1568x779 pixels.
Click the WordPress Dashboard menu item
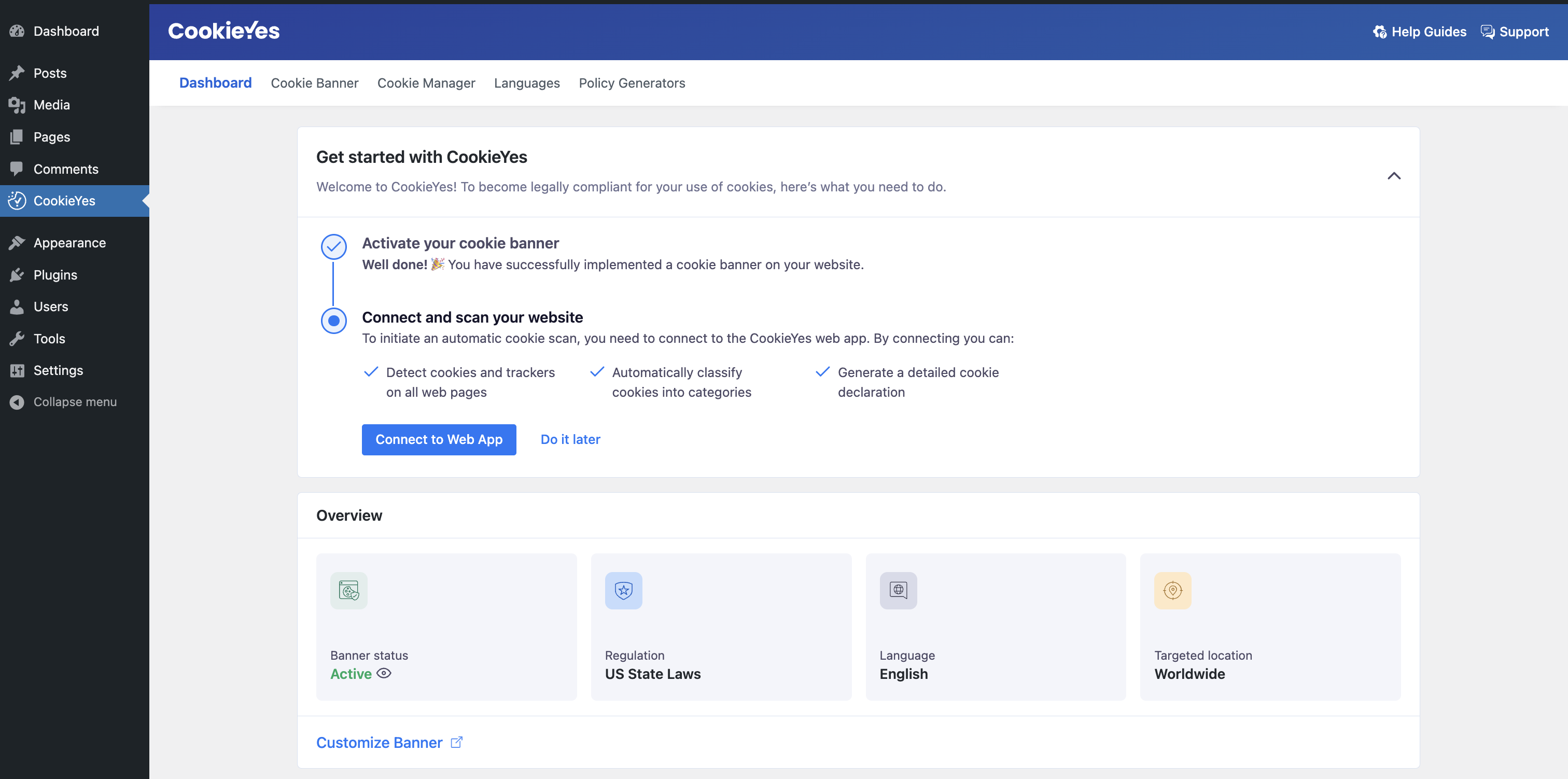66,30
